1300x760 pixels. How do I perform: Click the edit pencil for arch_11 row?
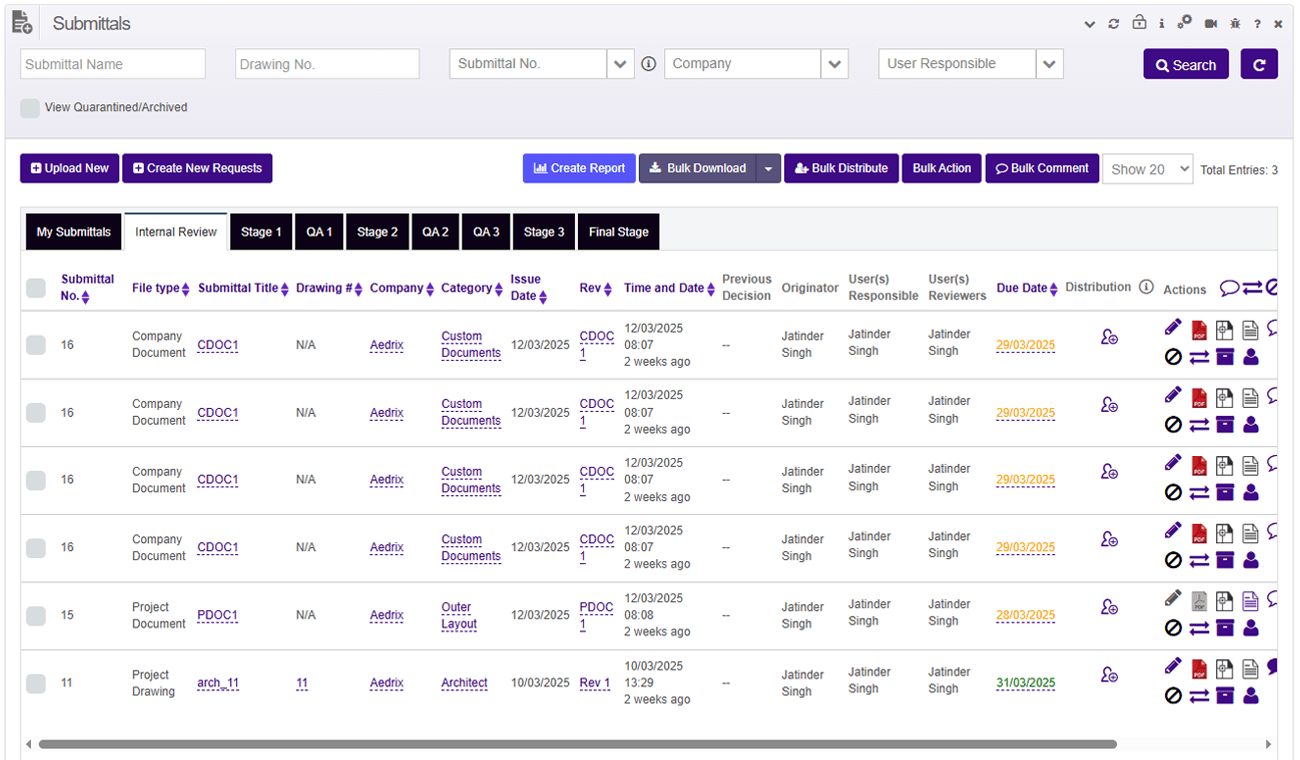(x=1173, y=666)
